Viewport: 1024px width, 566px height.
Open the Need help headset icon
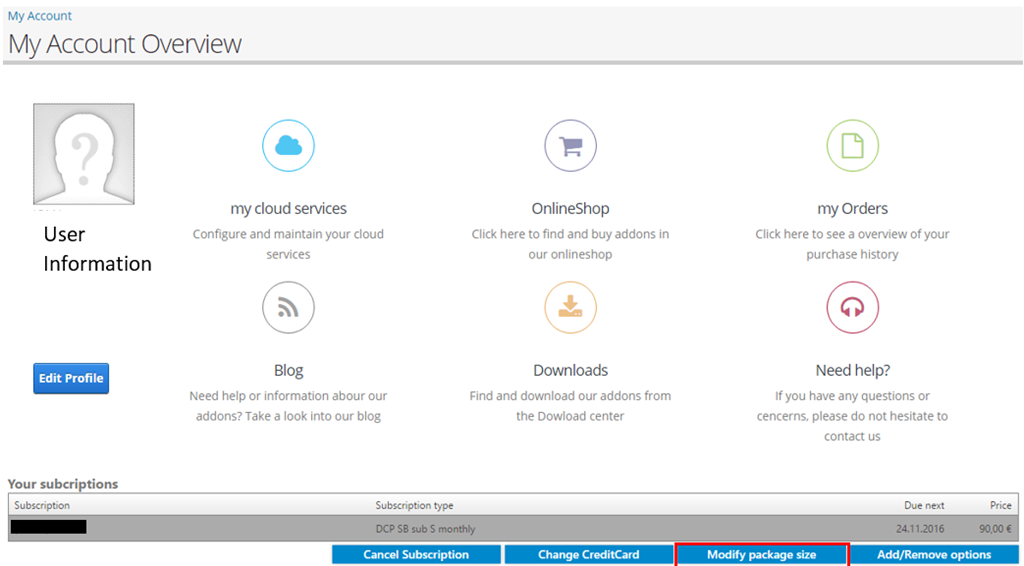[x=852, y=308]
